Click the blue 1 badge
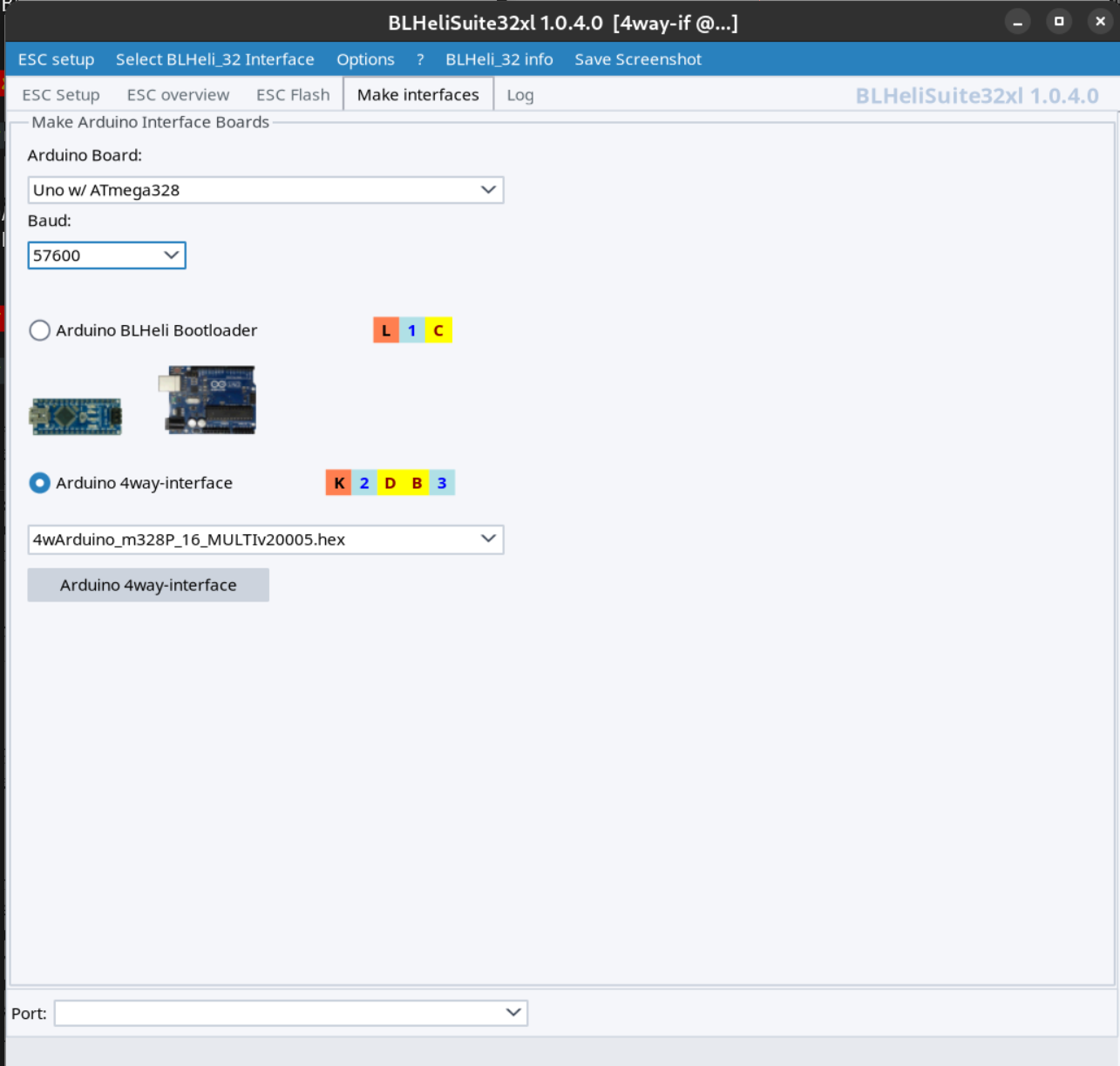The width and height of the screenshot is (1120, 1066). point(412,330)
